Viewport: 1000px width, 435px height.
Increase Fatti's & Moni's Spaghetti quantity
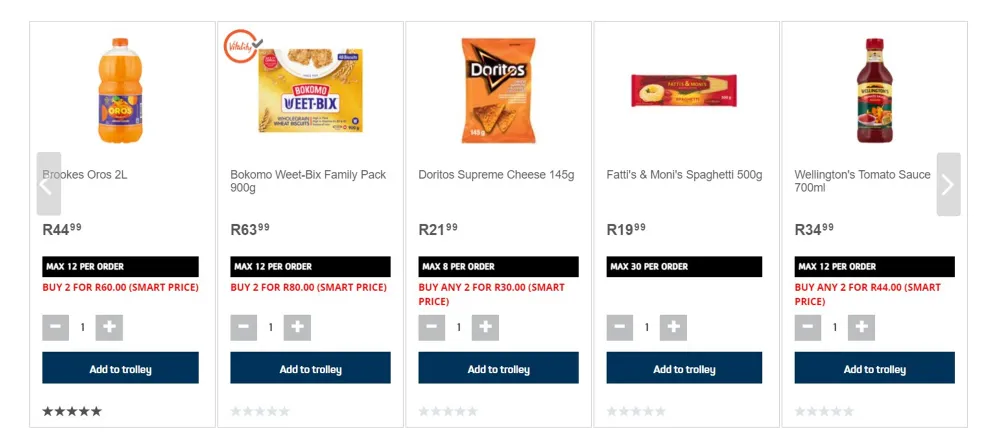coord(673,327)
